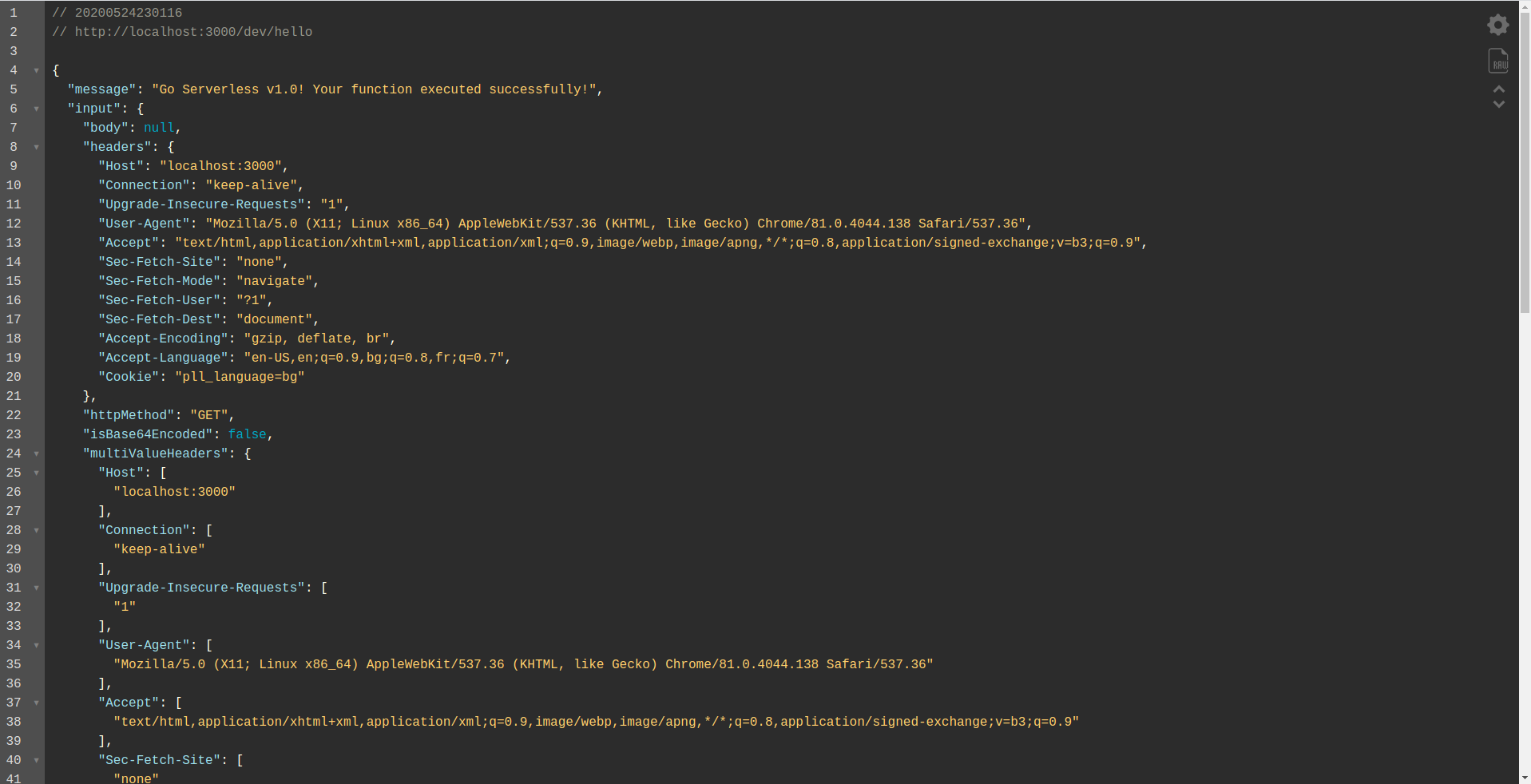Click the vertical scrollbar thumb

(x=1525, y=160)
